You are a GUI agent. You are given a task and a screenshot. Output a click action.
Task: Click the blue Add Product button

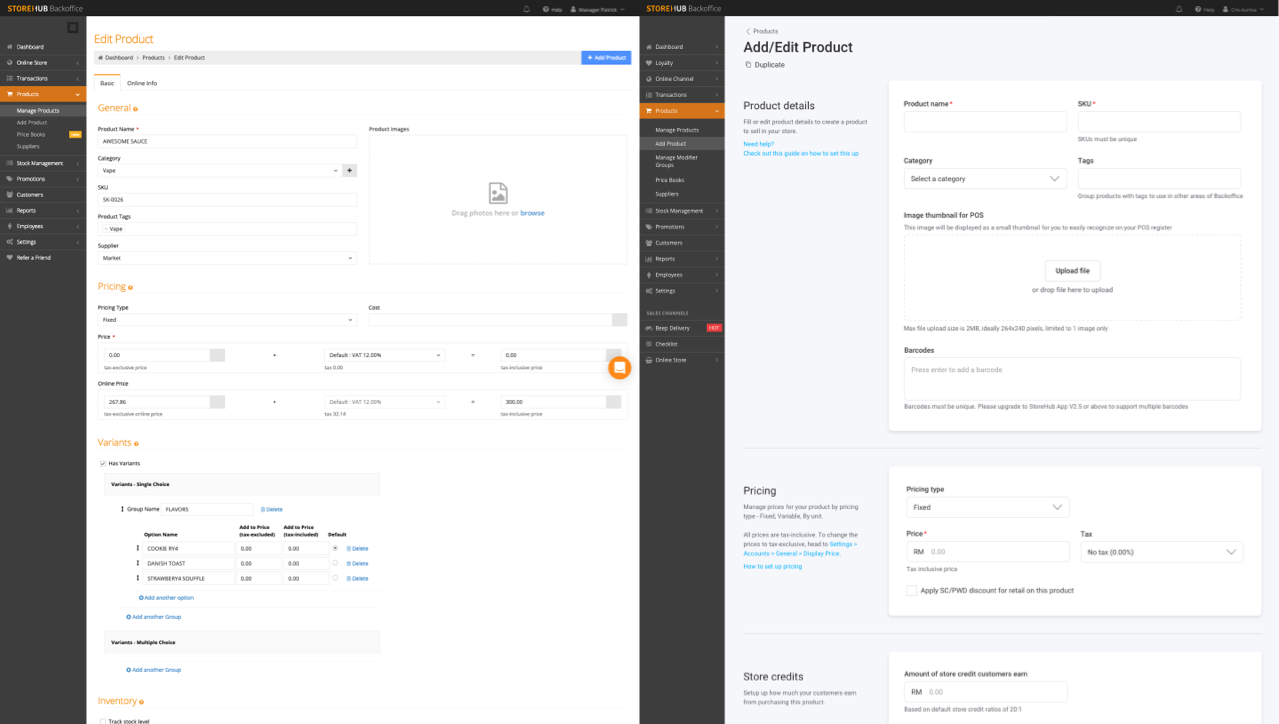[x=606, y=58]
